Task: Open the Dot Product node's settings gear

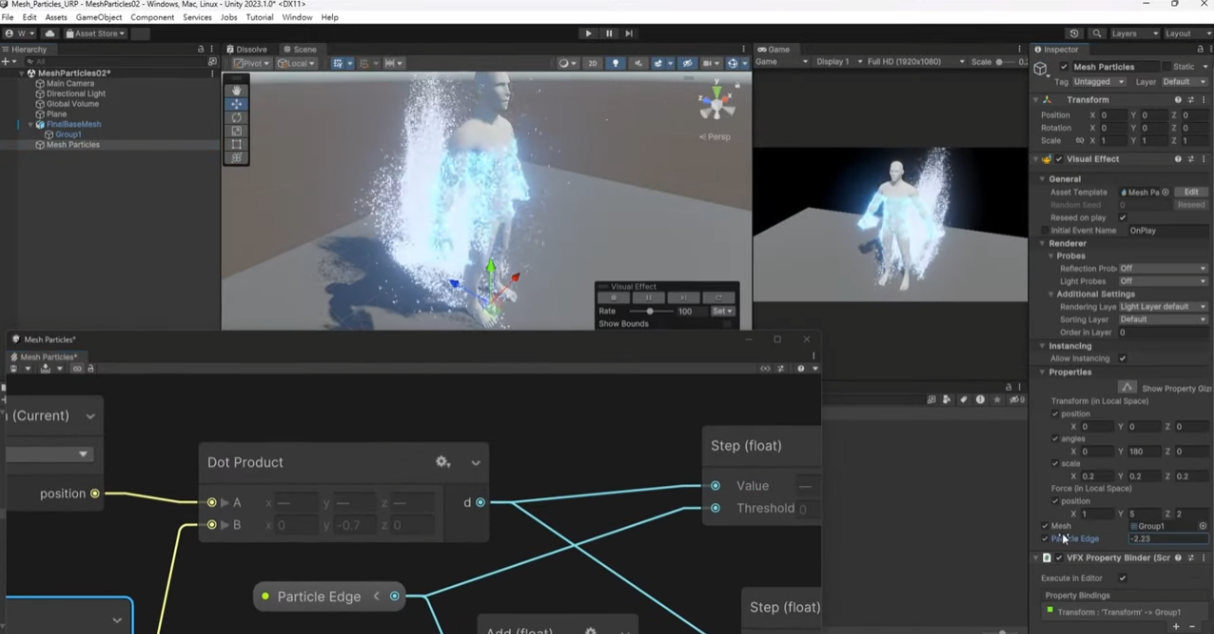Action: point(442,462)
